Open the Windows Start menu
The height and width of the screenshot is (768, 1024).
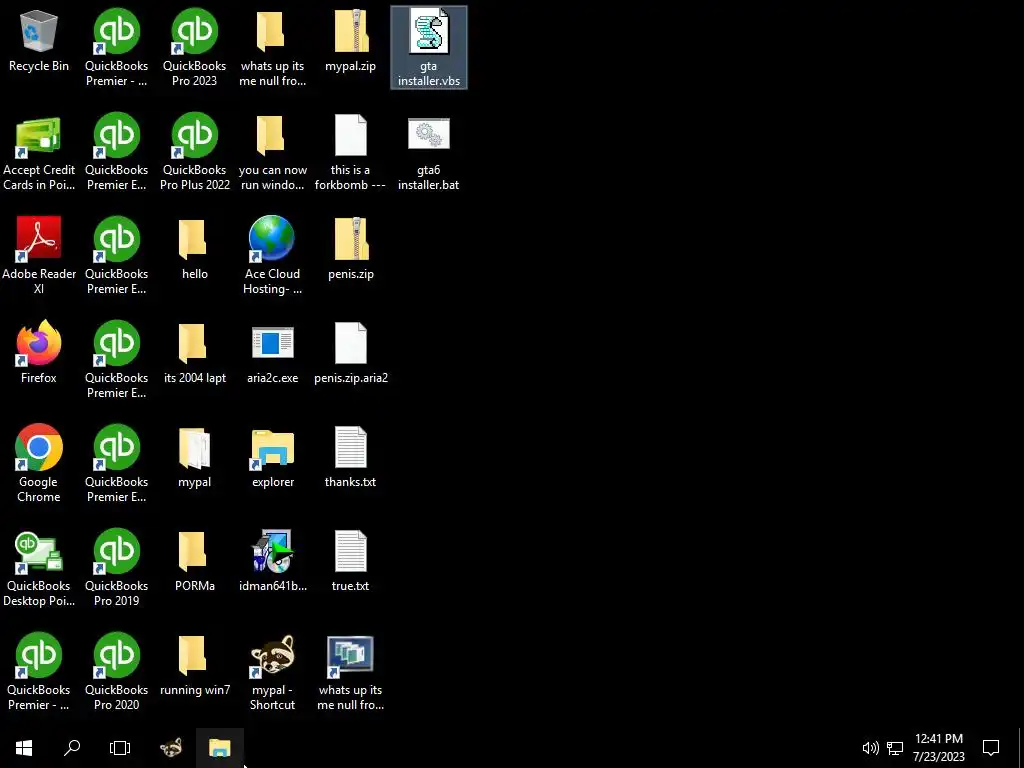[x=24, y=748]
